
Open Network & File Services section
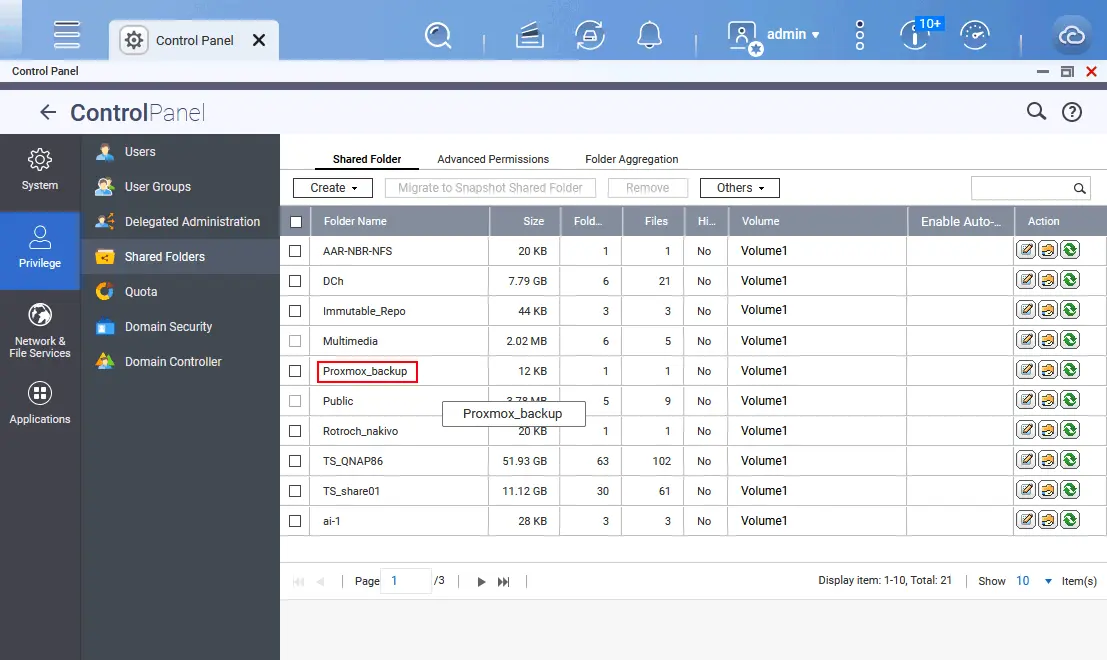(x=40, y=331)
